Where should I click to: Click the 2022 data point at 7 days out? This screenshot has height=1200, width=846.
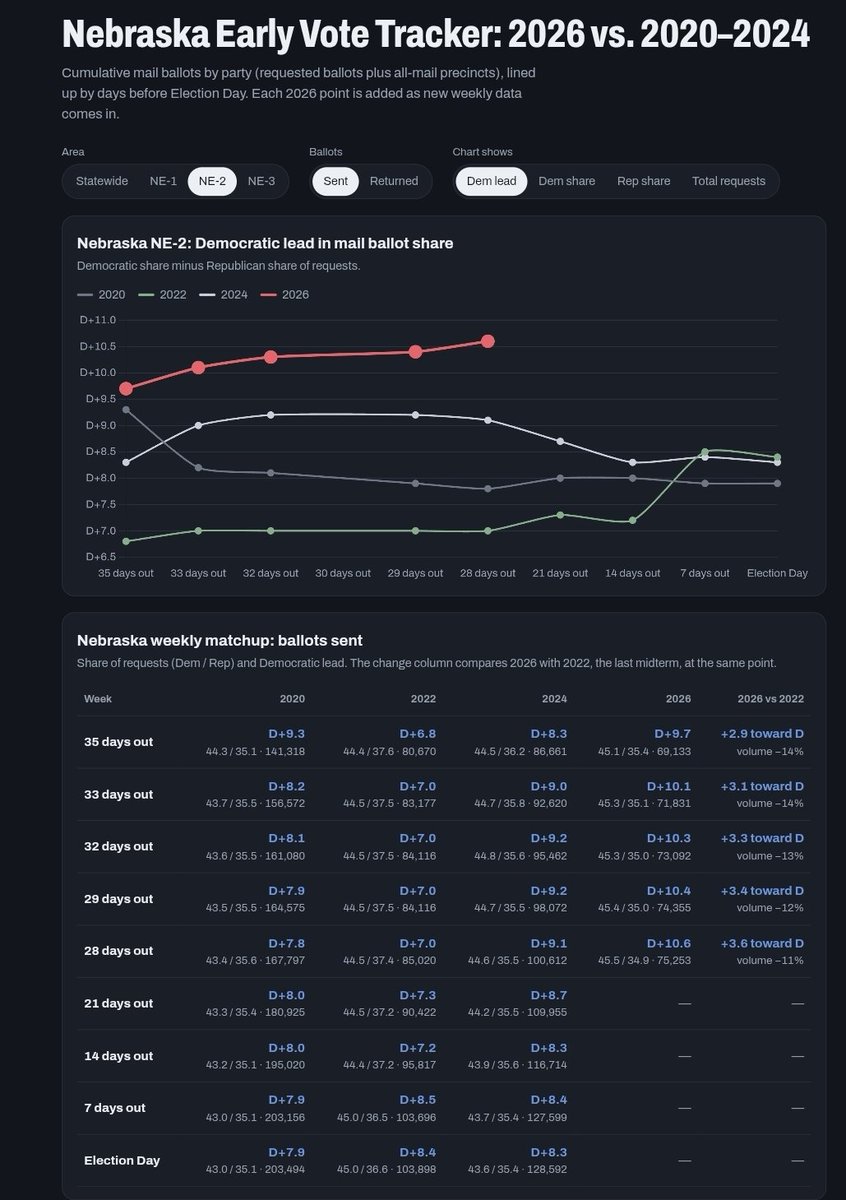click(x=705, y=452)
